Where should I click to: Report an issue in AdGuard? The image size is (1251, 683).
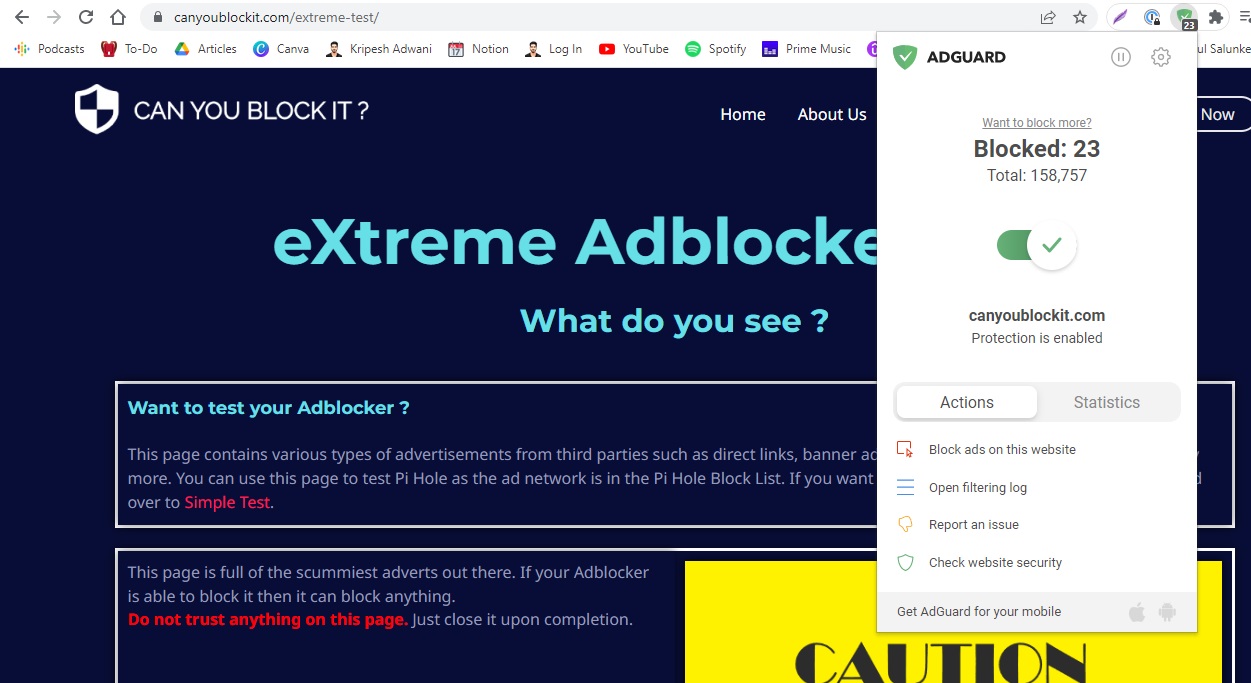[x=973, y=525]
